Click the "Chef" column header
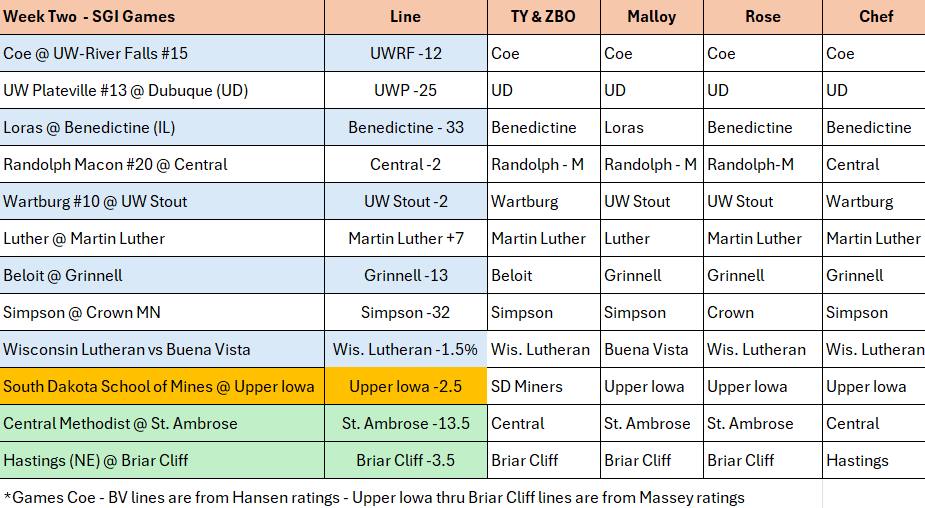925x508 pixels. click(874, 17)
